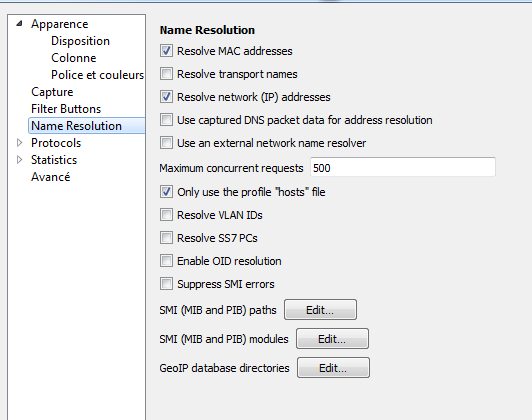Collapse the Apparence tree node arrow

pyautogui.click(x=19, y=24)
